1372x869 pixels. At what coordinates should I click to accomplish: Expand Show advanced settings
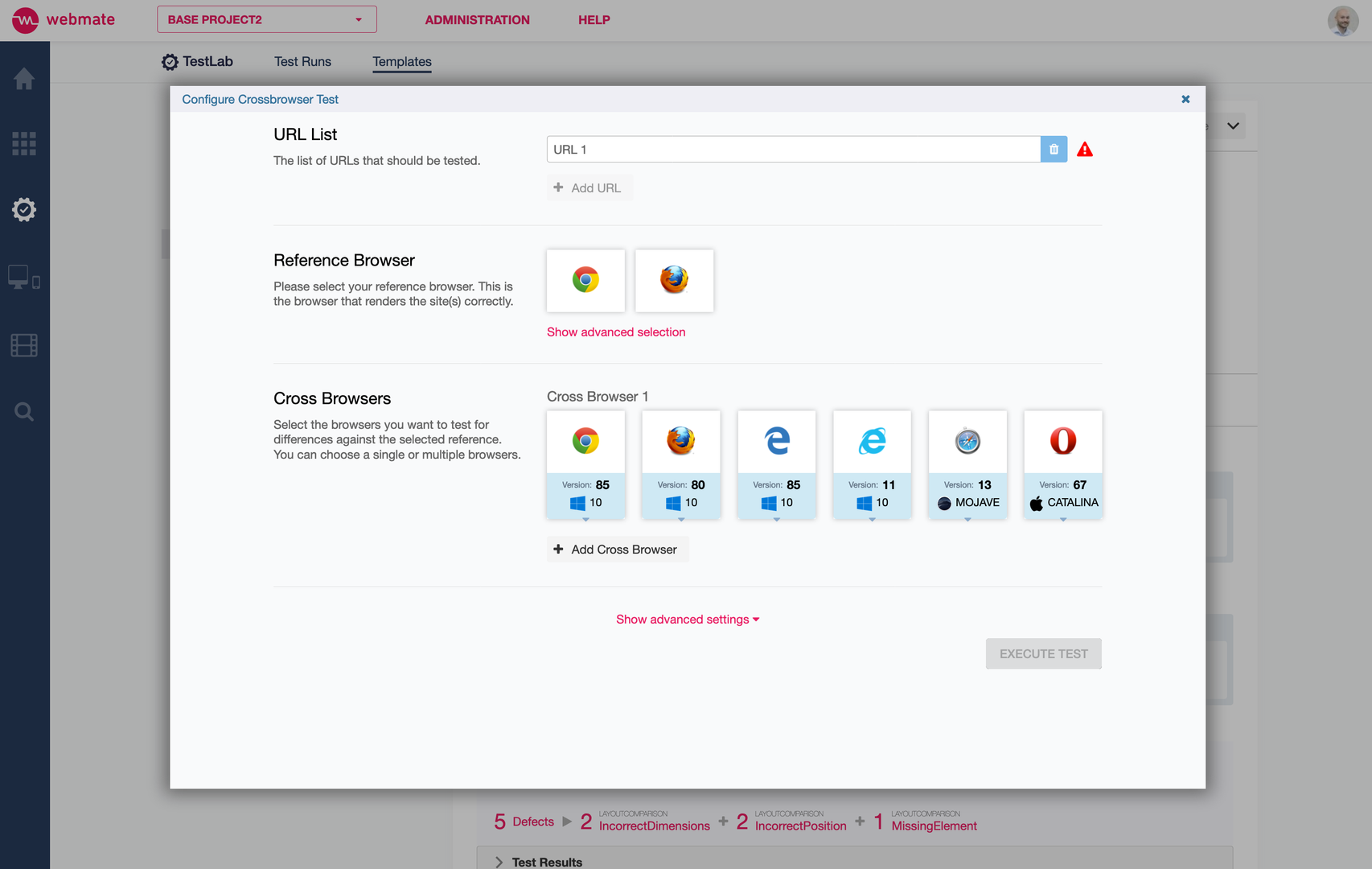(688, 620)
